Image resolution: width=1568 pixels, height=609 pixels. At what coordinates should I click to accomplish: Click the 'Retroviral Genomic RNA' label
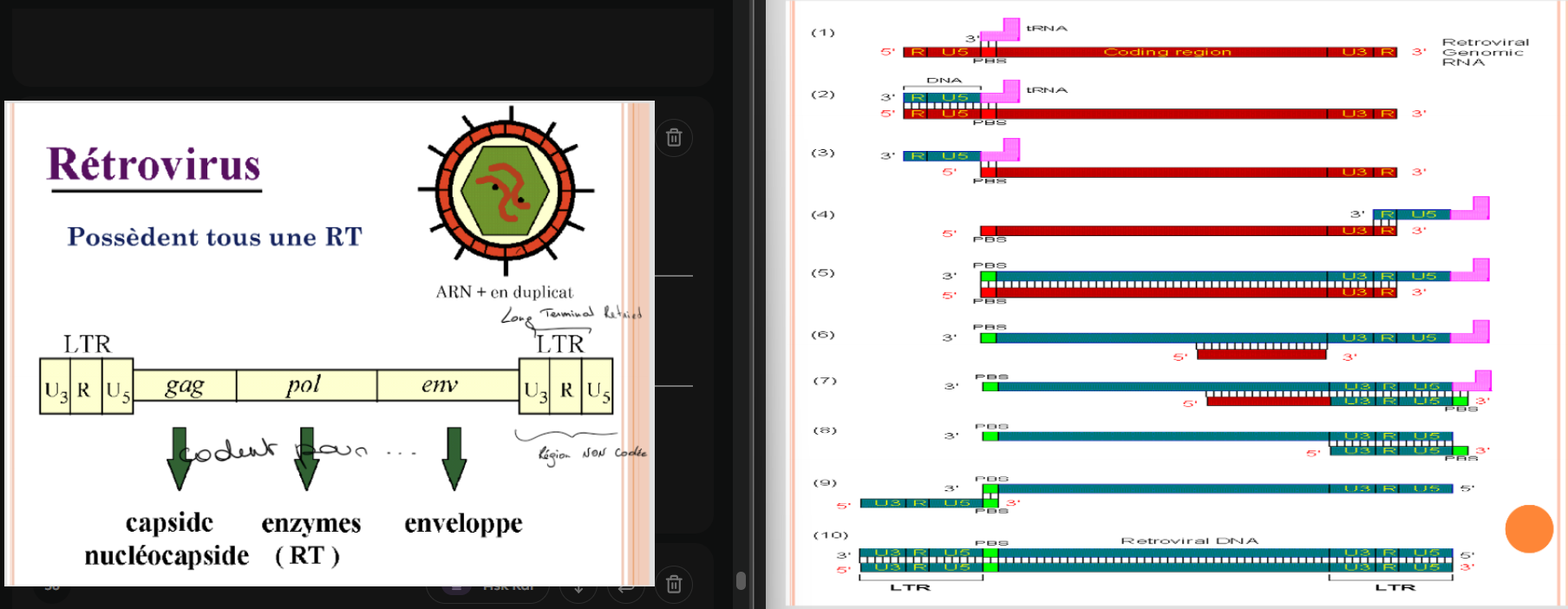click(1484, 52)
